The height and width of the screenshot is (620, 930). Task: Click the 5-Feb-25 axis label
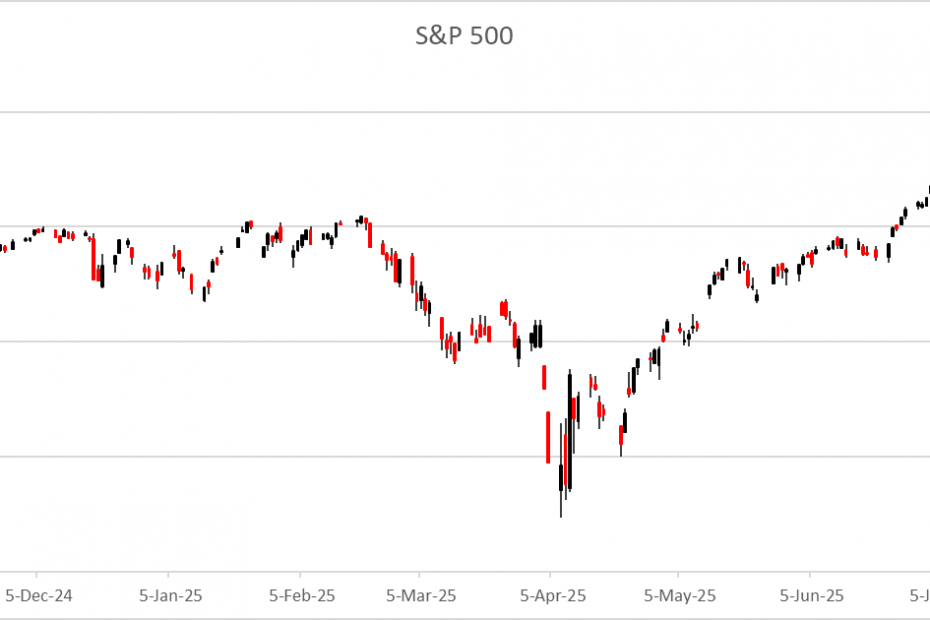tap(301, 595)
